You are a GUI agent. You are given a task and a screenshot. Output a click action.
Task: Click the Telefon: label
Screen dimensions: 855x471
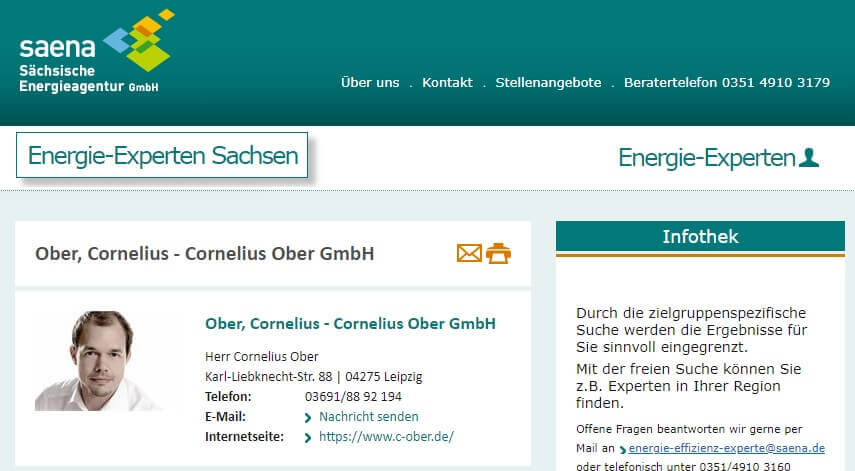click(228, 396)
